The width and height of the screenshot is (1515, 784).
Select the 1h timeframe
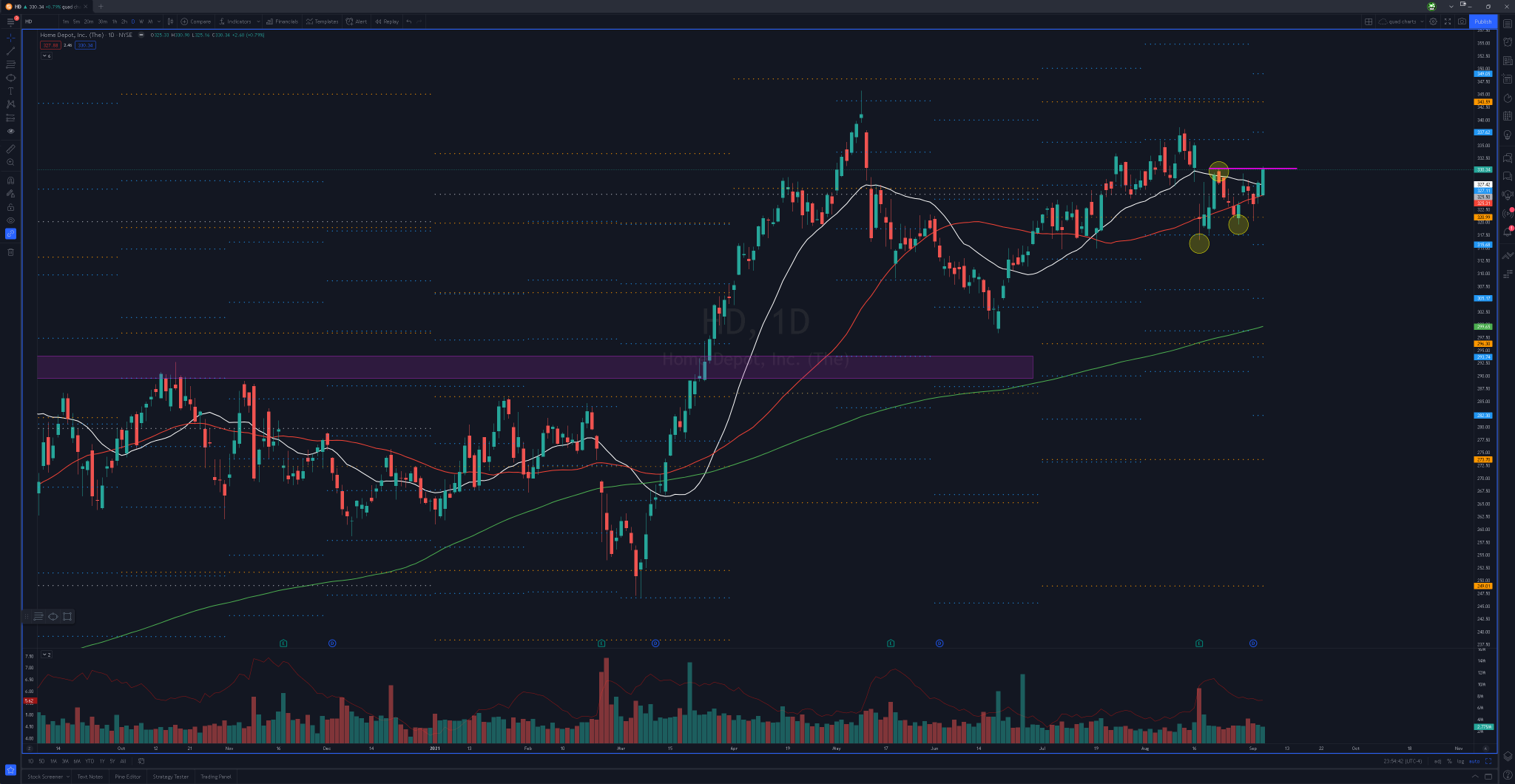pos(115,21)
